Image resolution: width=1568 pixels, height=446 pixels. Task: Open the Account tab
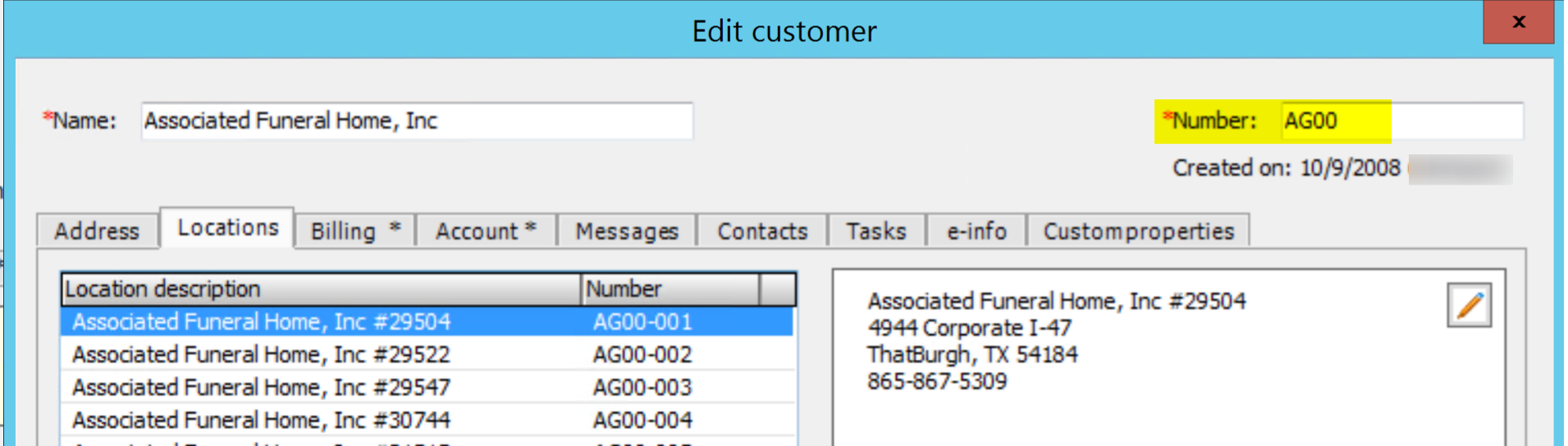(x=486, y=231)
